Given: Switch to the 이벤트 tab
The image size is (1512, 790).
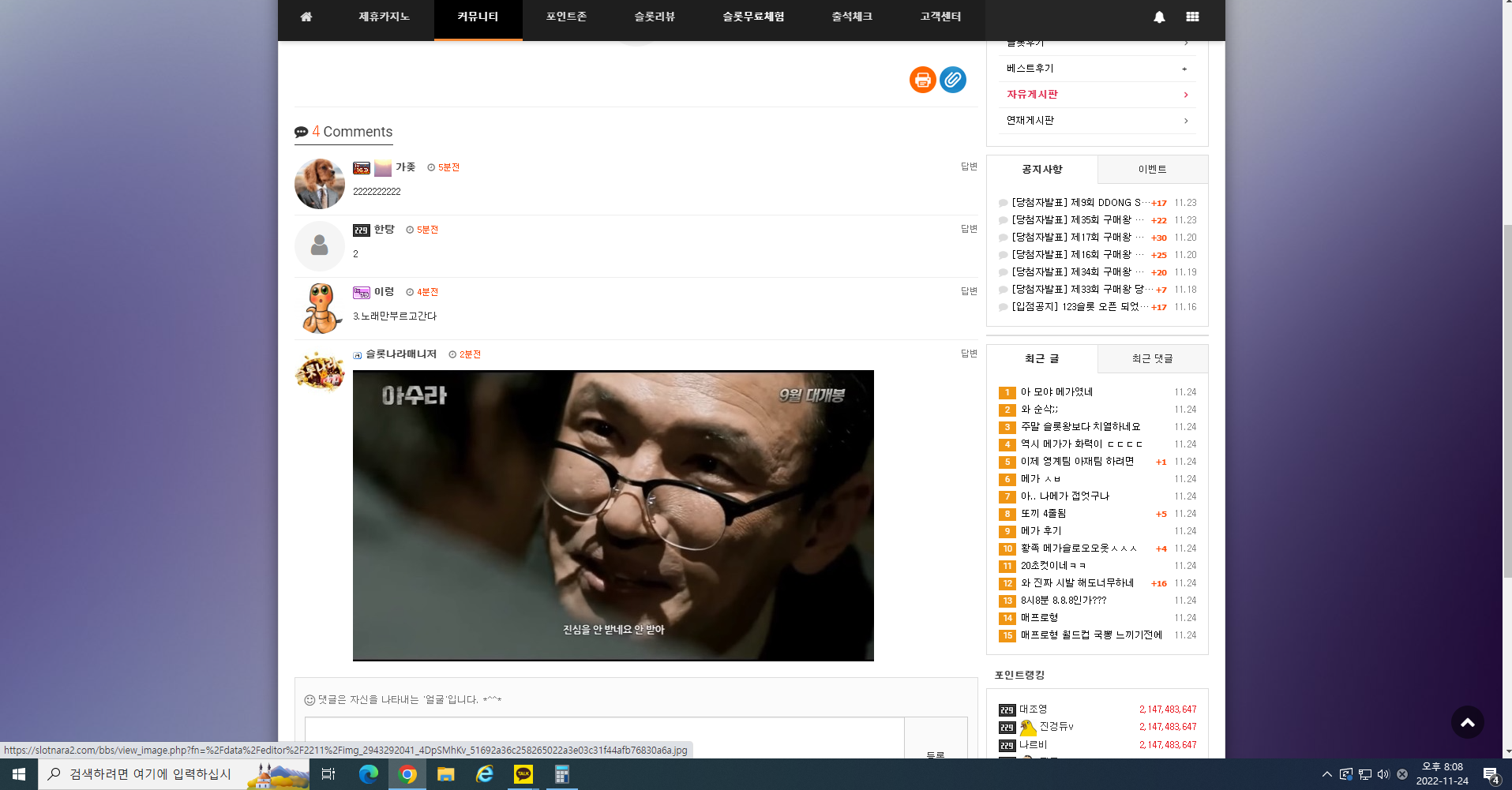Looking at the screenshot, I should [1153, 170].
